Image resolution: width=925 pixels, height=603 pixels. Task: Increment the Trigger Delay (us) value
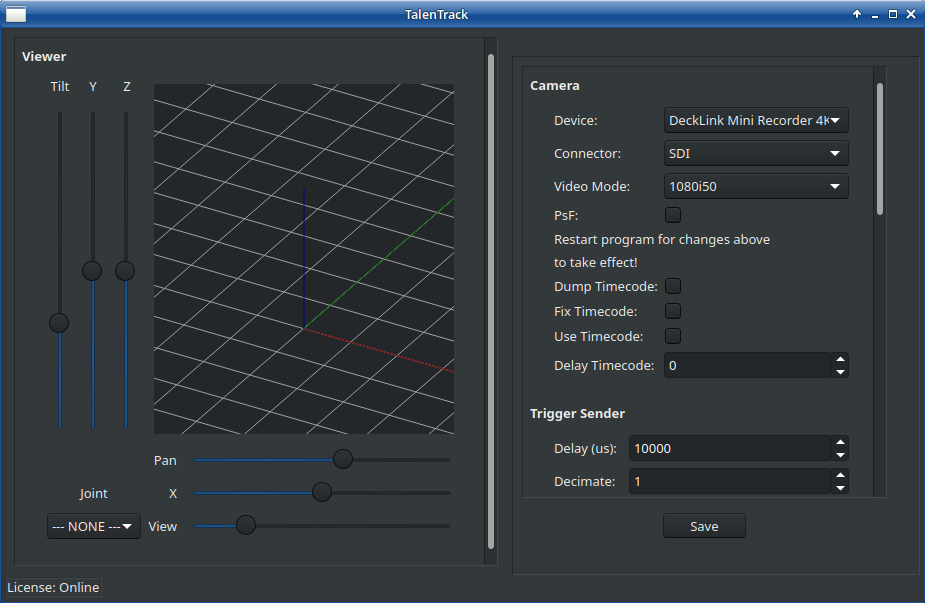point(840,443)
